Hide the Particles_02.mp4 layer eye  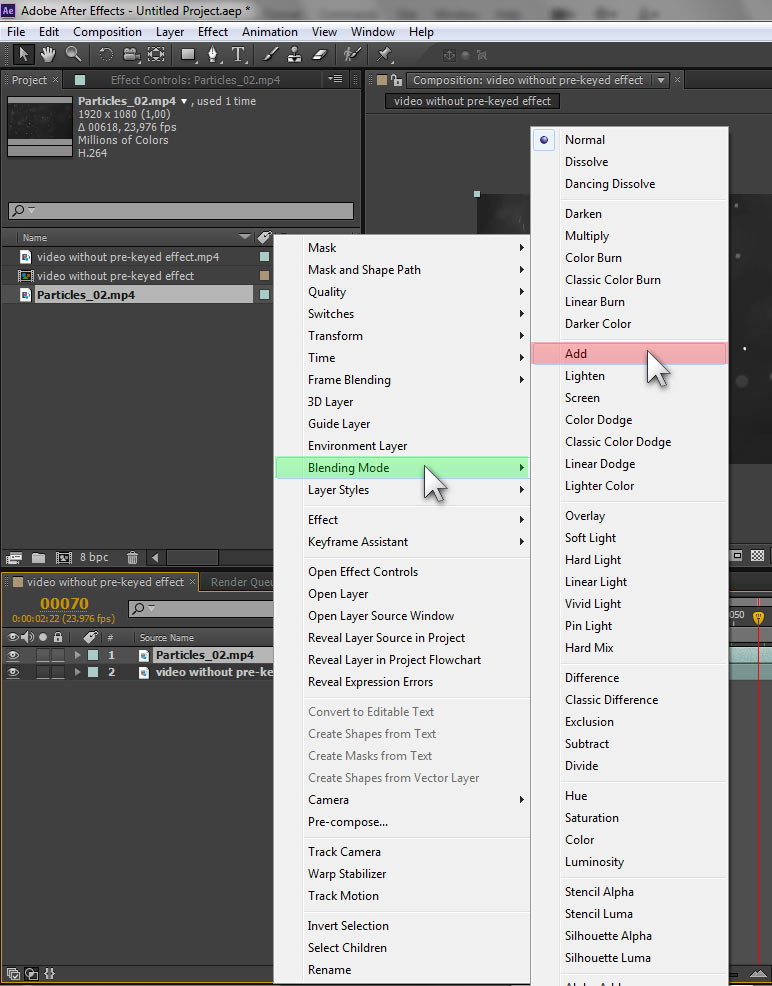(x=13, y=655)
